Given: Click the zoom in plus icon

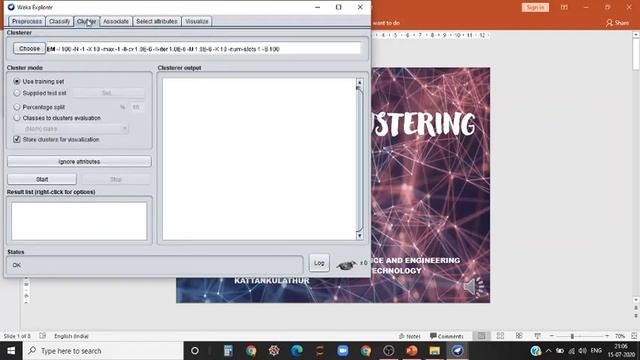Looking at the screenshot, I should [607, 336].
